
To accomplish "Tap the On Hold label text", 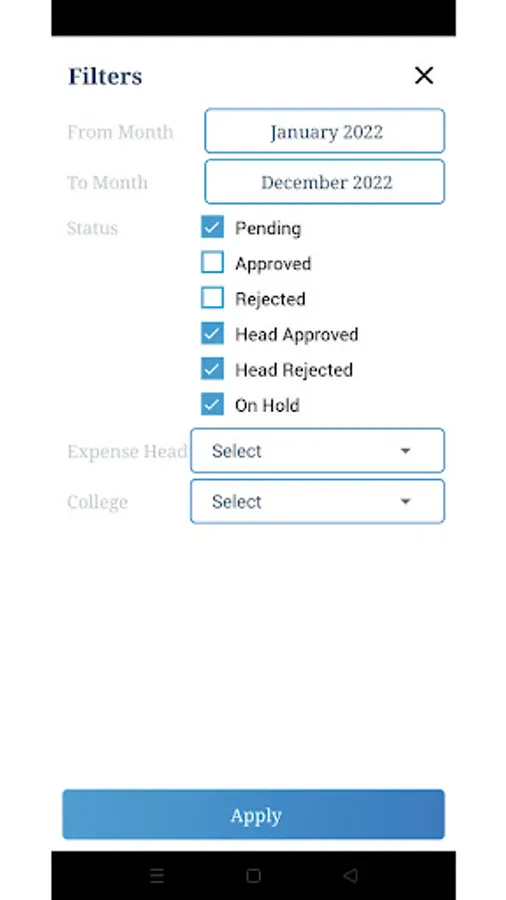I will pos(267,405).
